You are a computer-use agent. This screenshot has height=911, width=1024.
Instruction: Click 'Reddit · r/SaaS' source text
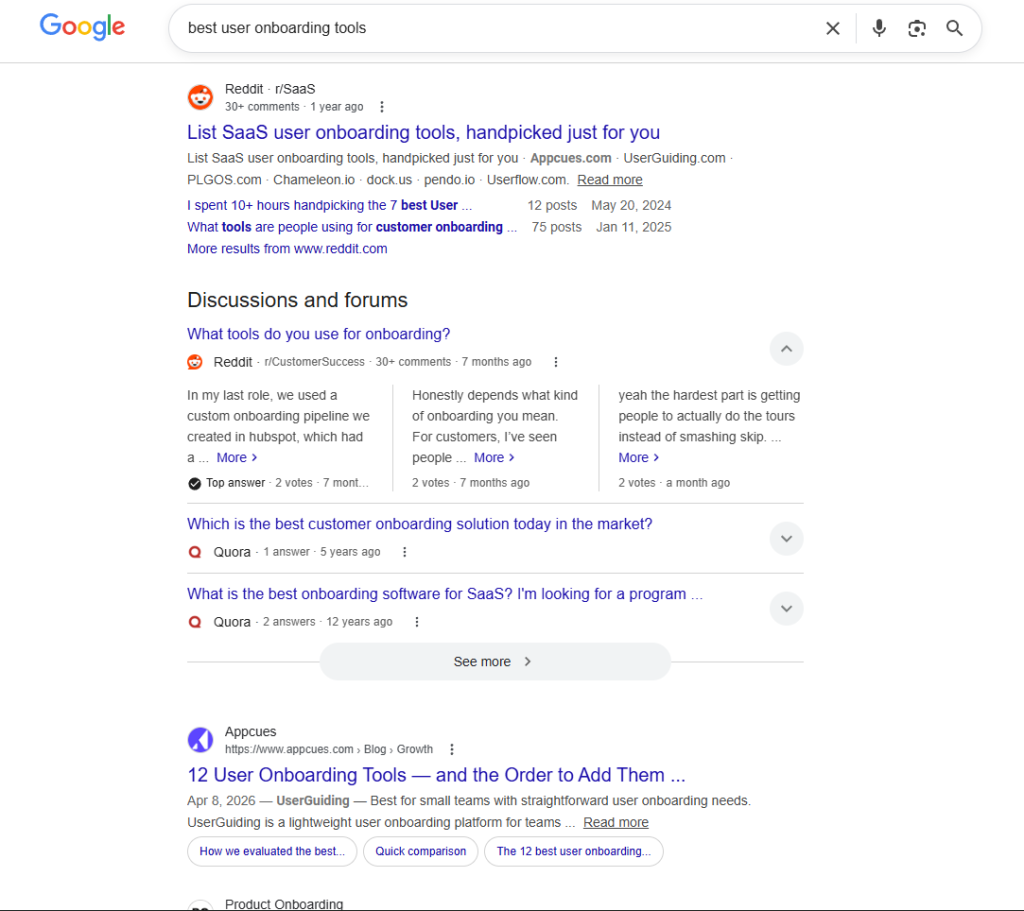tap(270, 89)
